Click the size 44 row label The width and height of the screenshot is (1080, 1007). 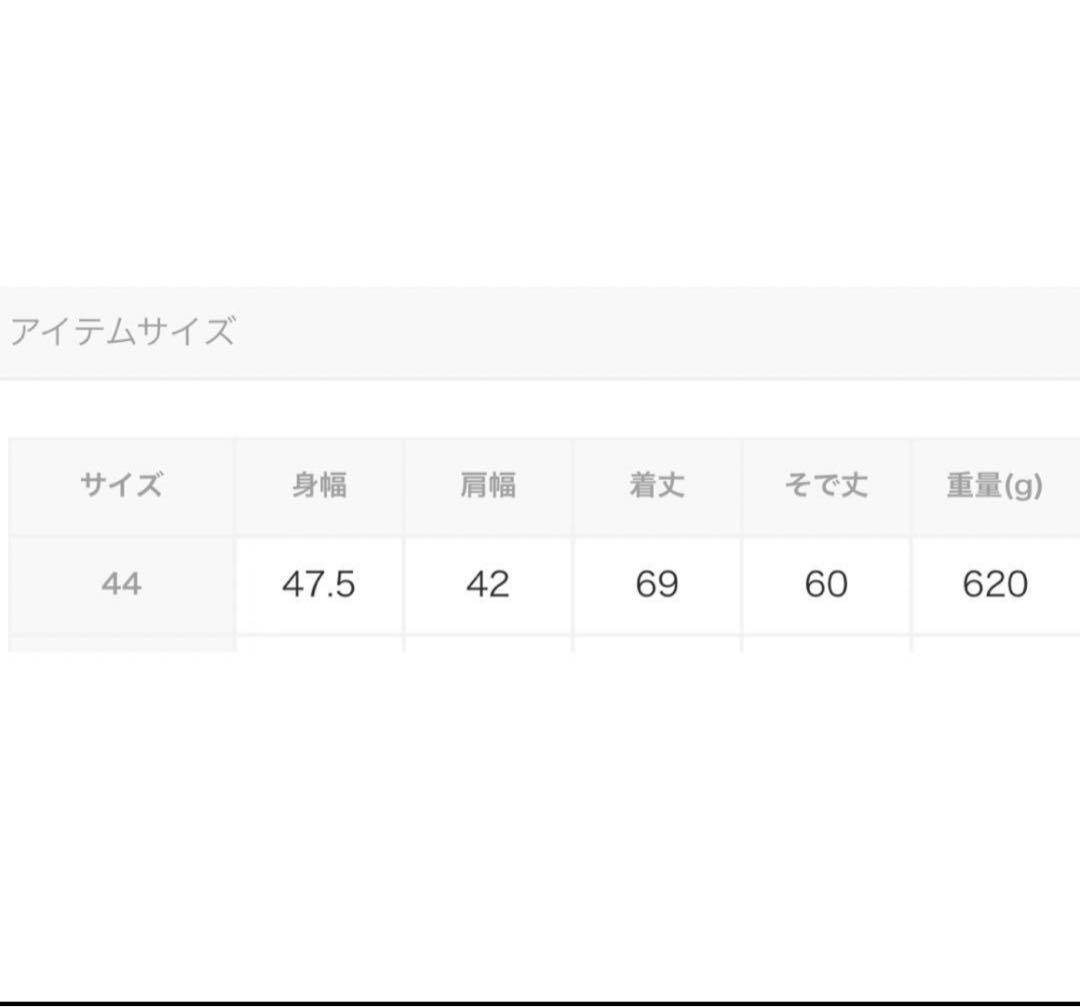pos(121,585)
